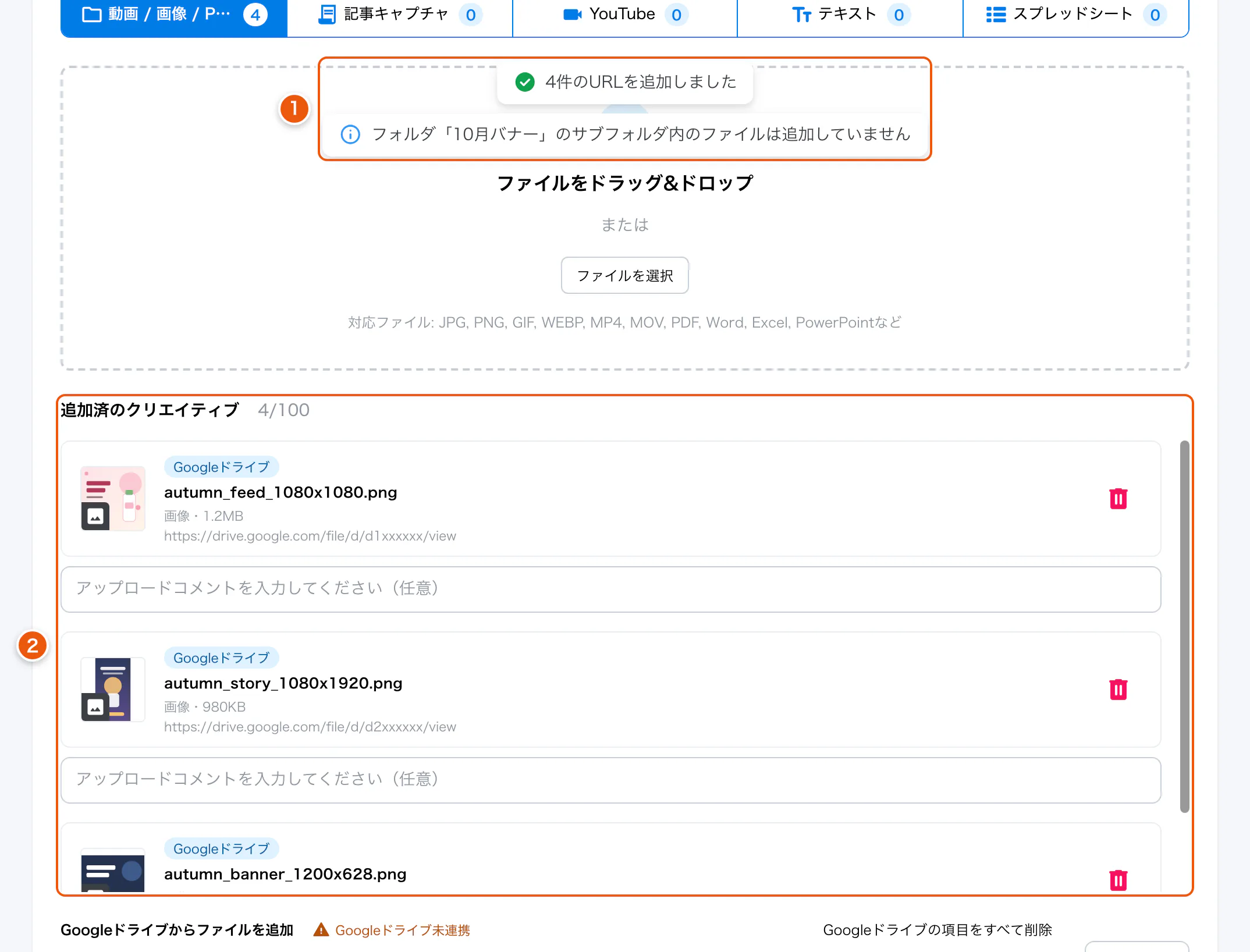The image size is (1250, 952).
Task: Click the green checkmark success icon
Action: 525,82
